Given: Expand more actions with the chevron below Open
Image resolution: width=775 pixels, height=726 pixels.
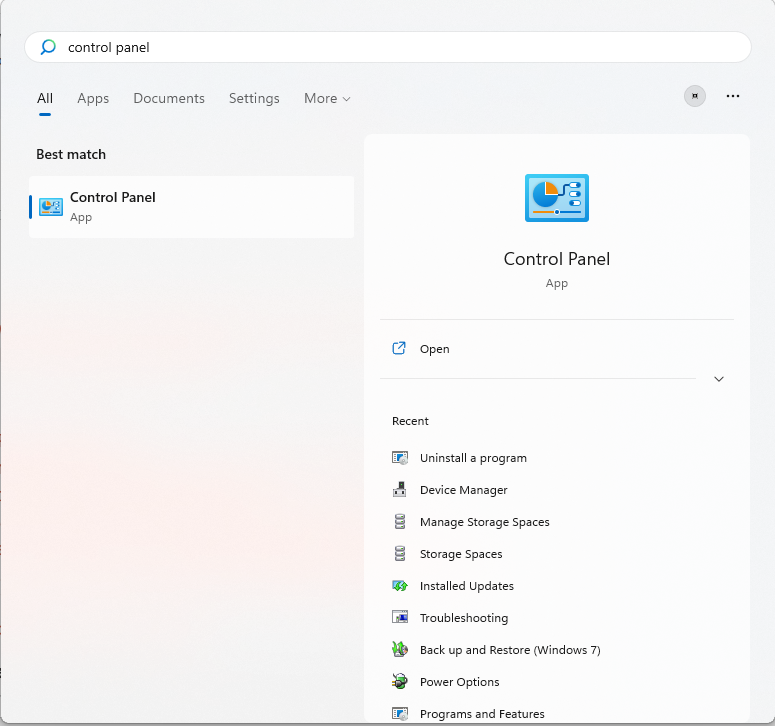Looking at the screenshot, I should (719, 379).
